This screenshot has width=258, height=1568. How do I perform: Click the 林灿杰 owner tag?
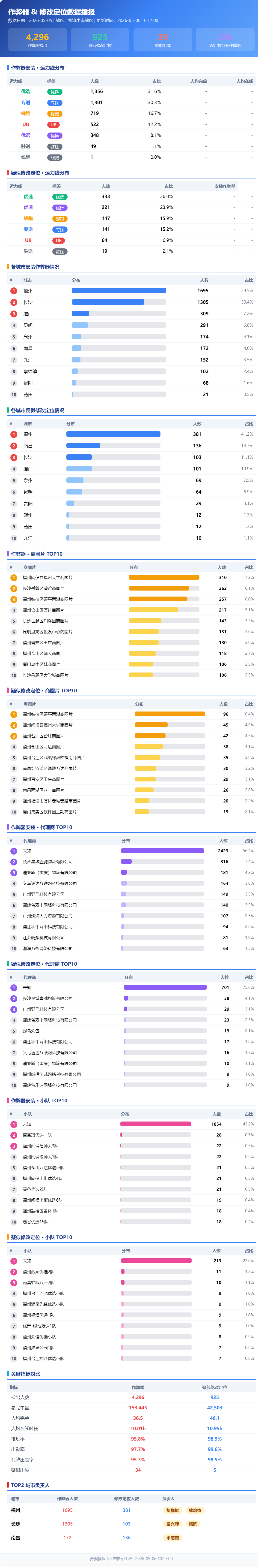(195, 1510)
